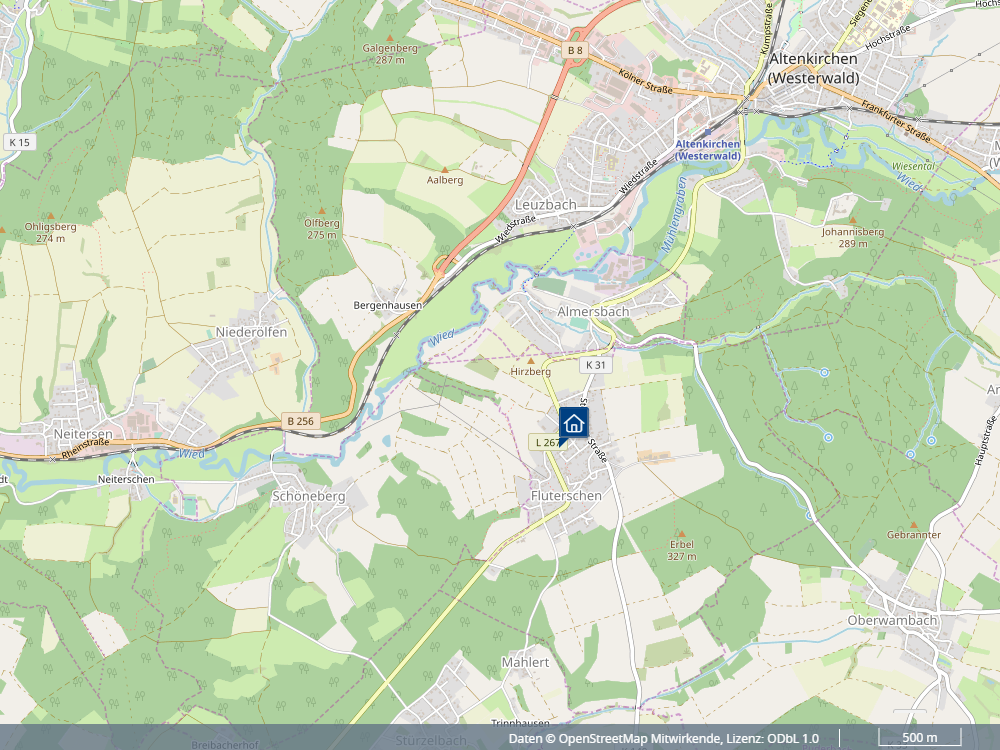Click the K 31 road shield

pyautogui.click(x=596, y=365)
